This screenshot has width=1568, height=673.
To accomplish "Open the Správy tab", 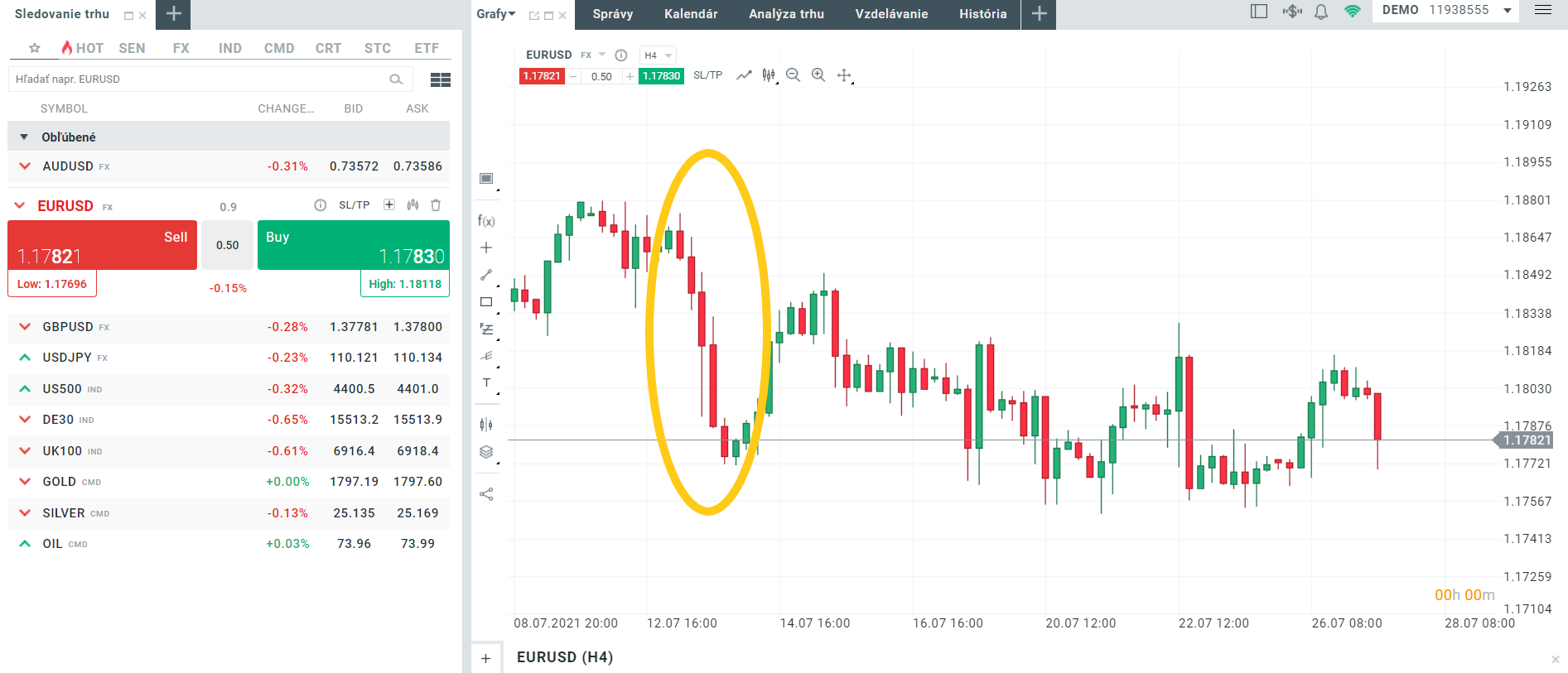I will (613, 14).
